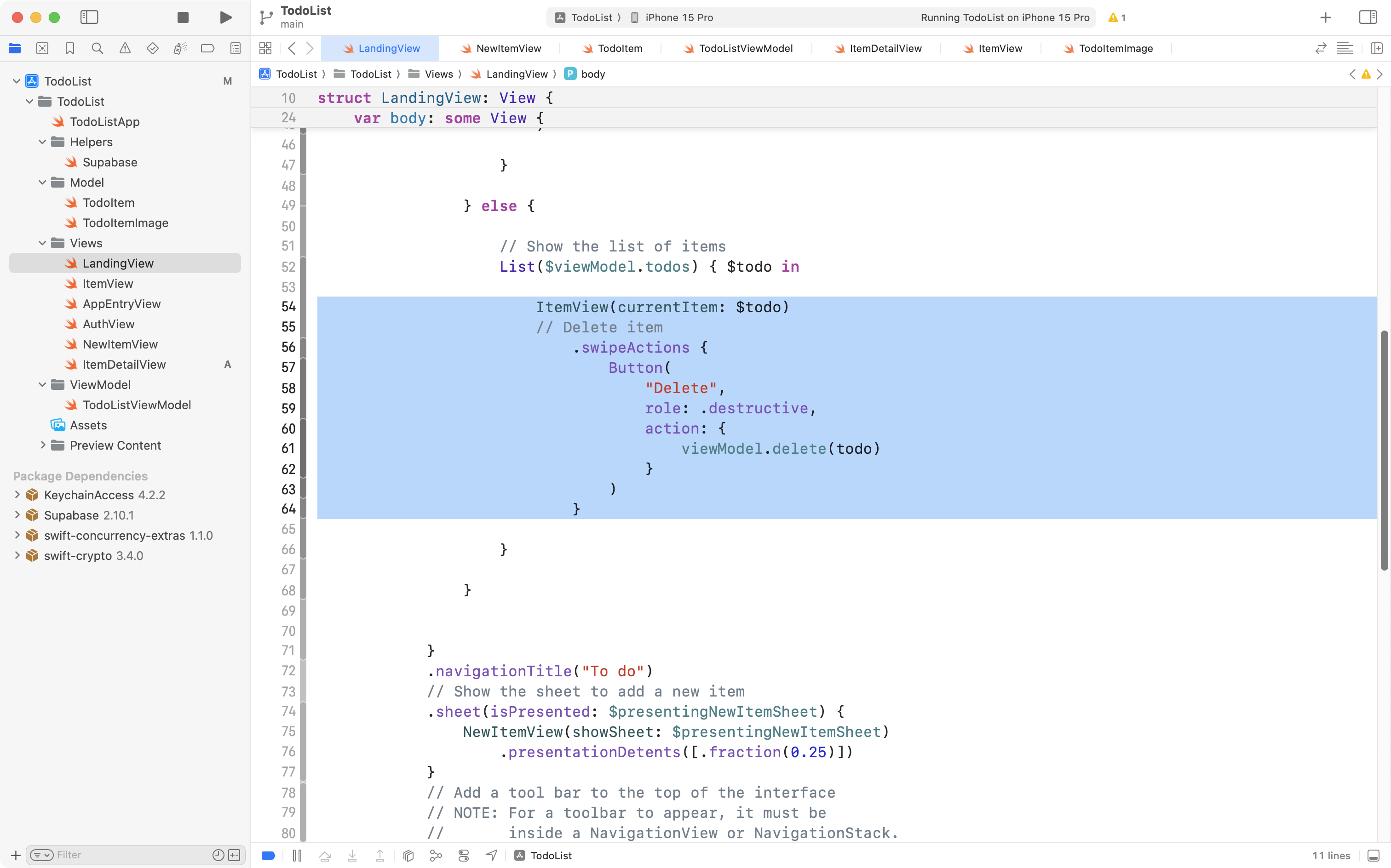1391x868 pixels.
Task: Toggle breakpoints in the debug bar
Action: 268,855
